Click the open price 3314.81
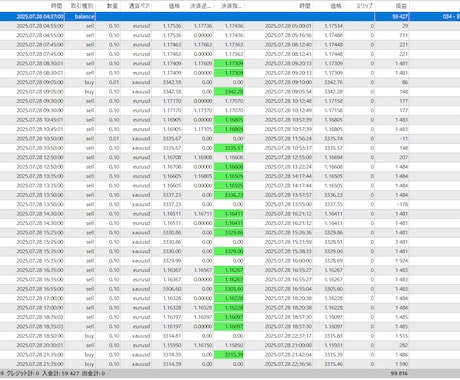Image resolution: width=460 pixels, height=380 pixels. click(x=172, y=336)
